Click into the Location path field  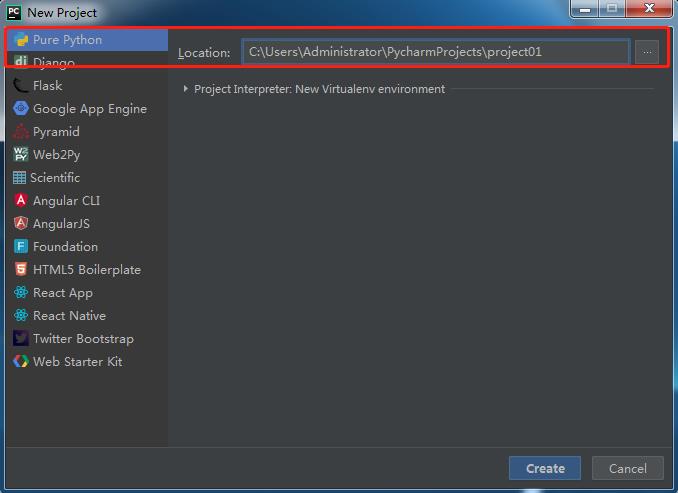435,52
